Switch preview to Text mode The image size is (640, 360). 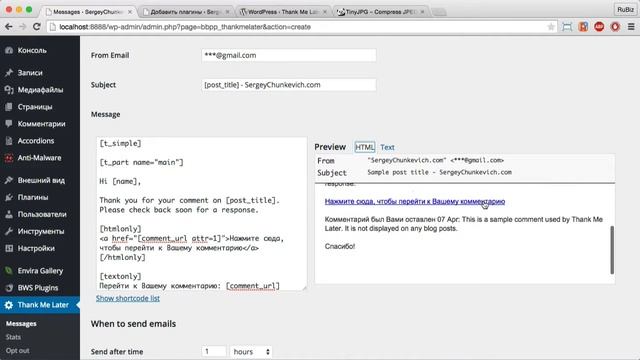(x=387, y=147)
